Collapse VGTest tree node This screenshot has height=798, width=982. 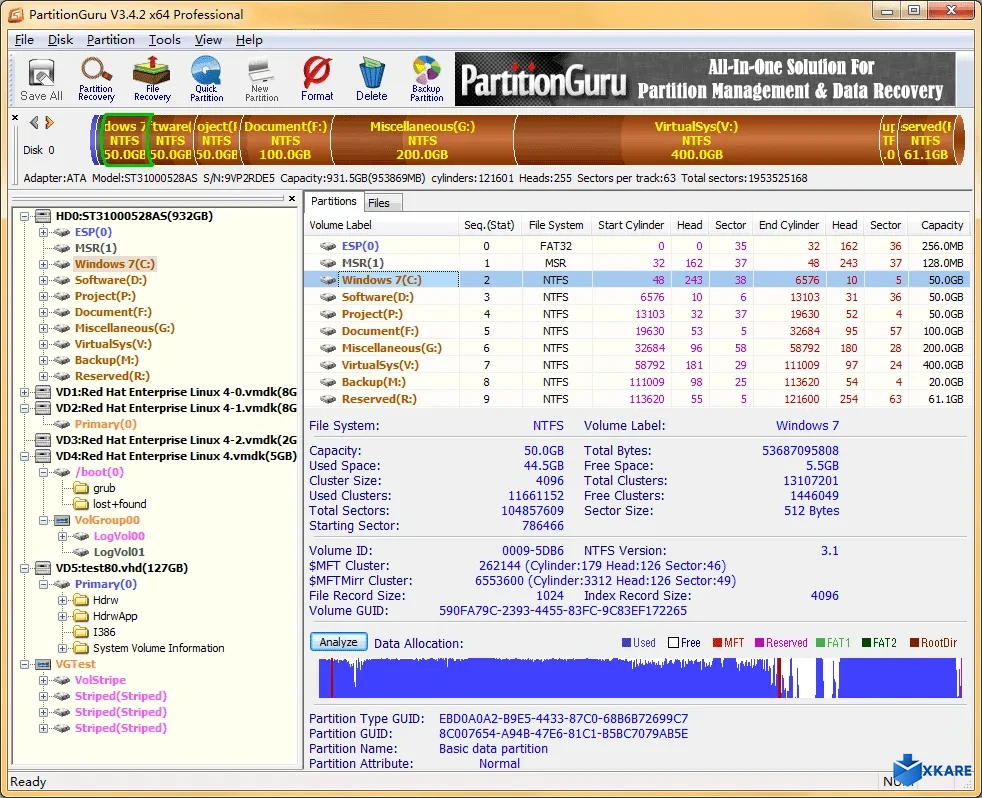click(x=24, y=664)
